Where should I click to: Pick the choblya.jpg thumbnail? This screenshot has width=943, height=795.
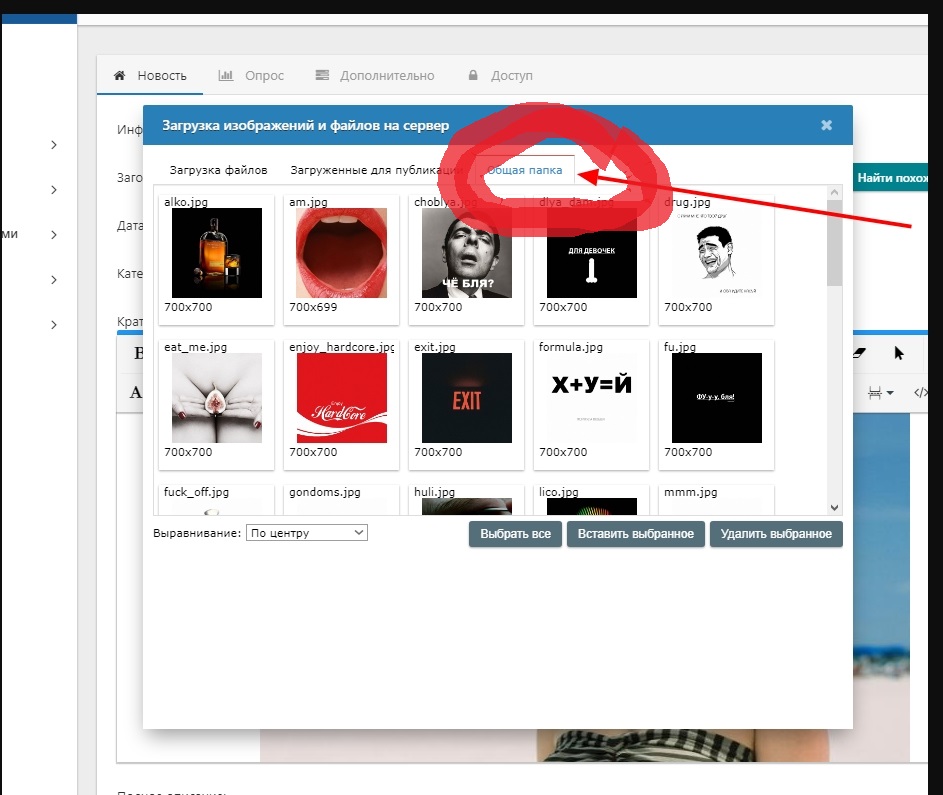pos(467,253)
